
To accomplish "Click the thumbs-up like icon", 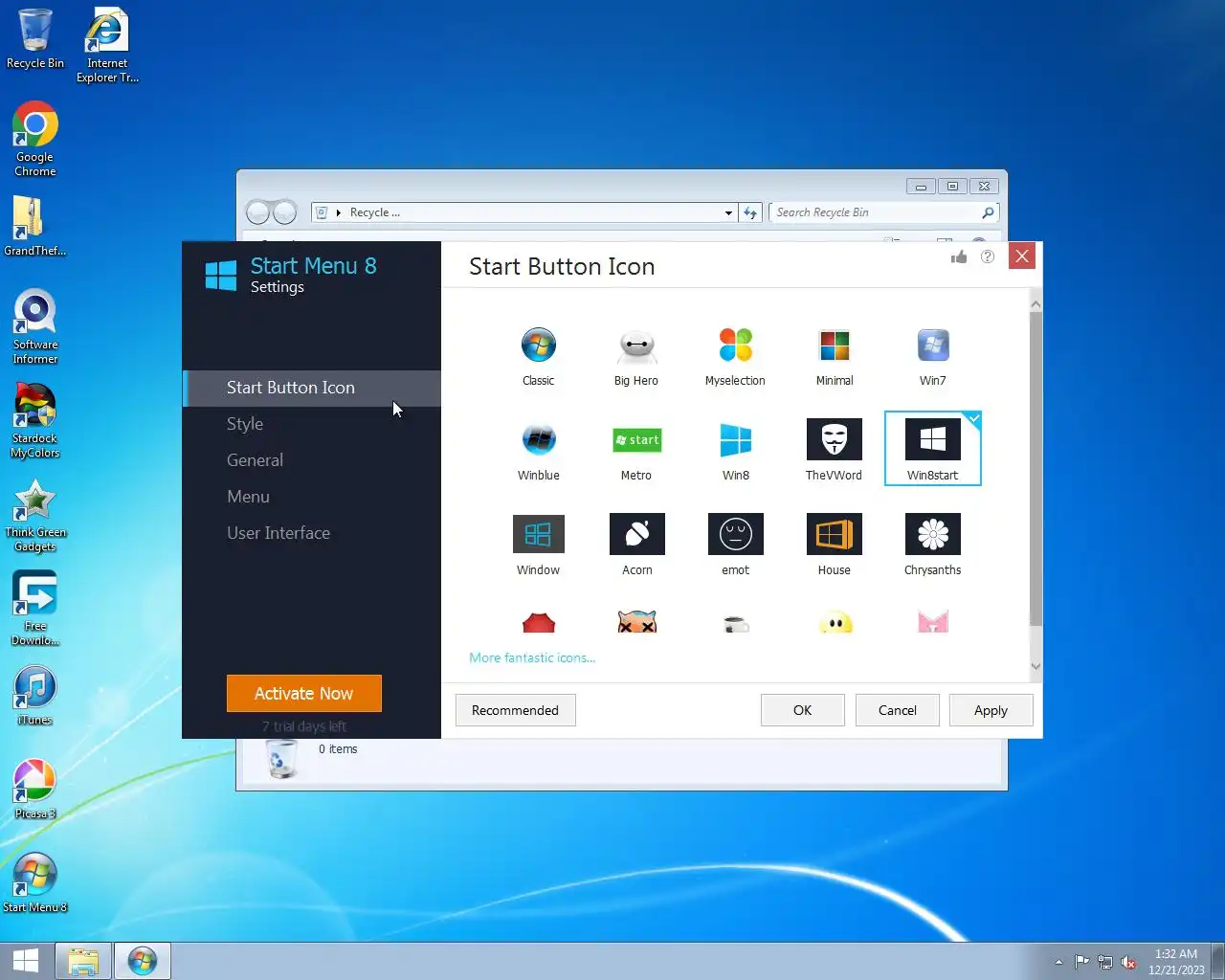I will (x=959, y=256).
